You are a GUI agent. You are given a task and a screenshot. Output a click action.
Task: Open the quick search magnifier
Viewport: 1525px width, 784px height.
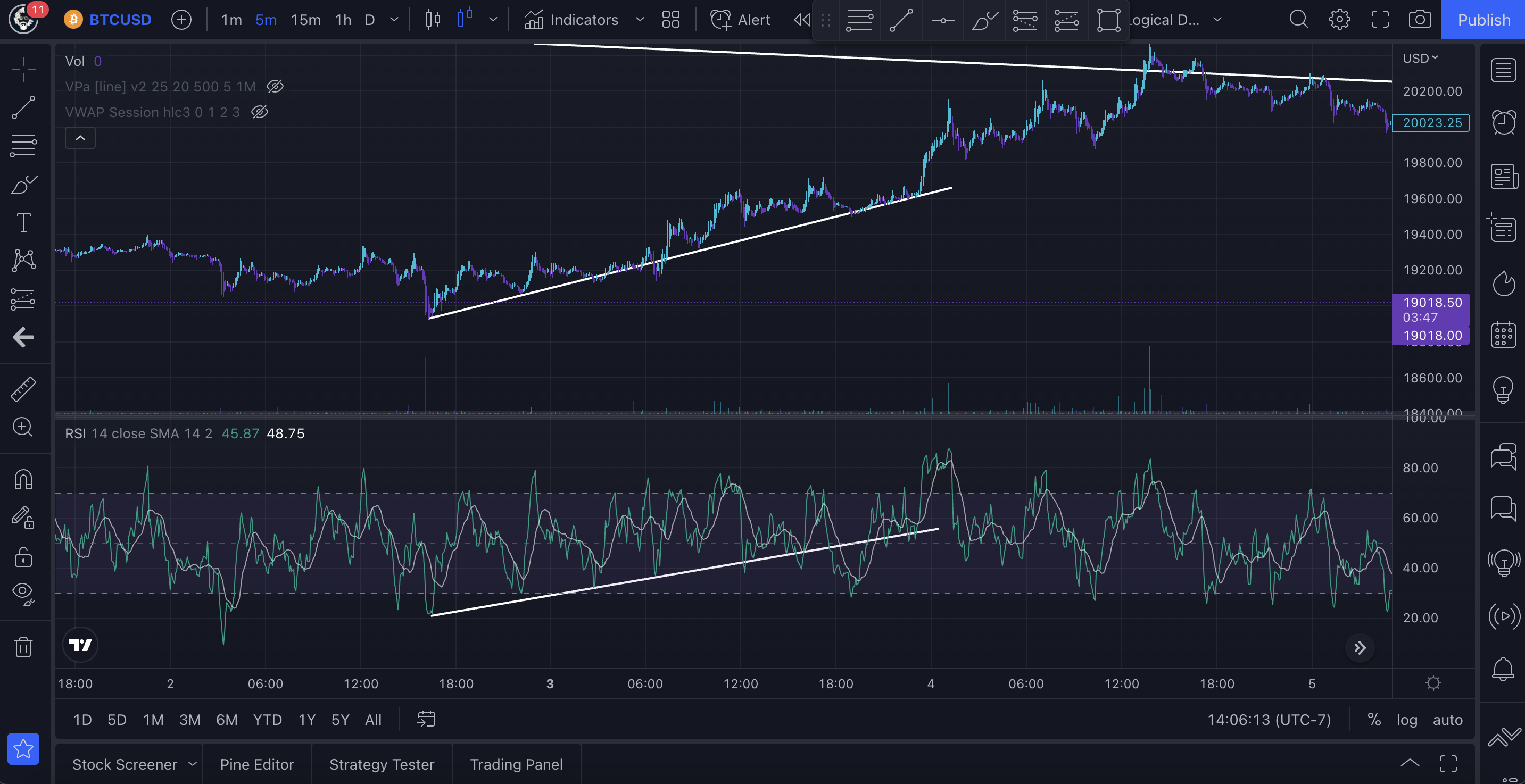point(1299,20)
